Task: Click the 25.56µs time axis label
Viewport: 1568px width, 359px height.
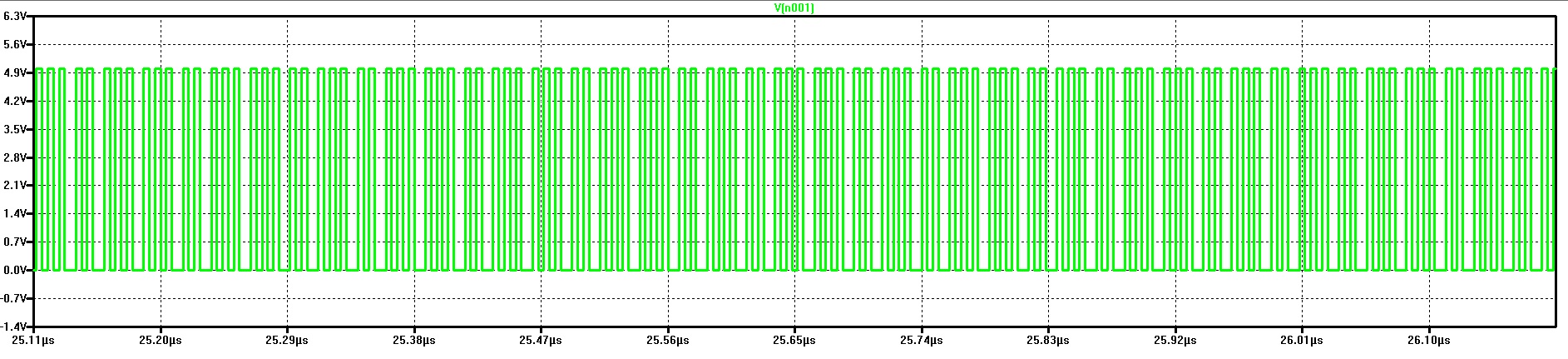Action: [x=668, y=340]
